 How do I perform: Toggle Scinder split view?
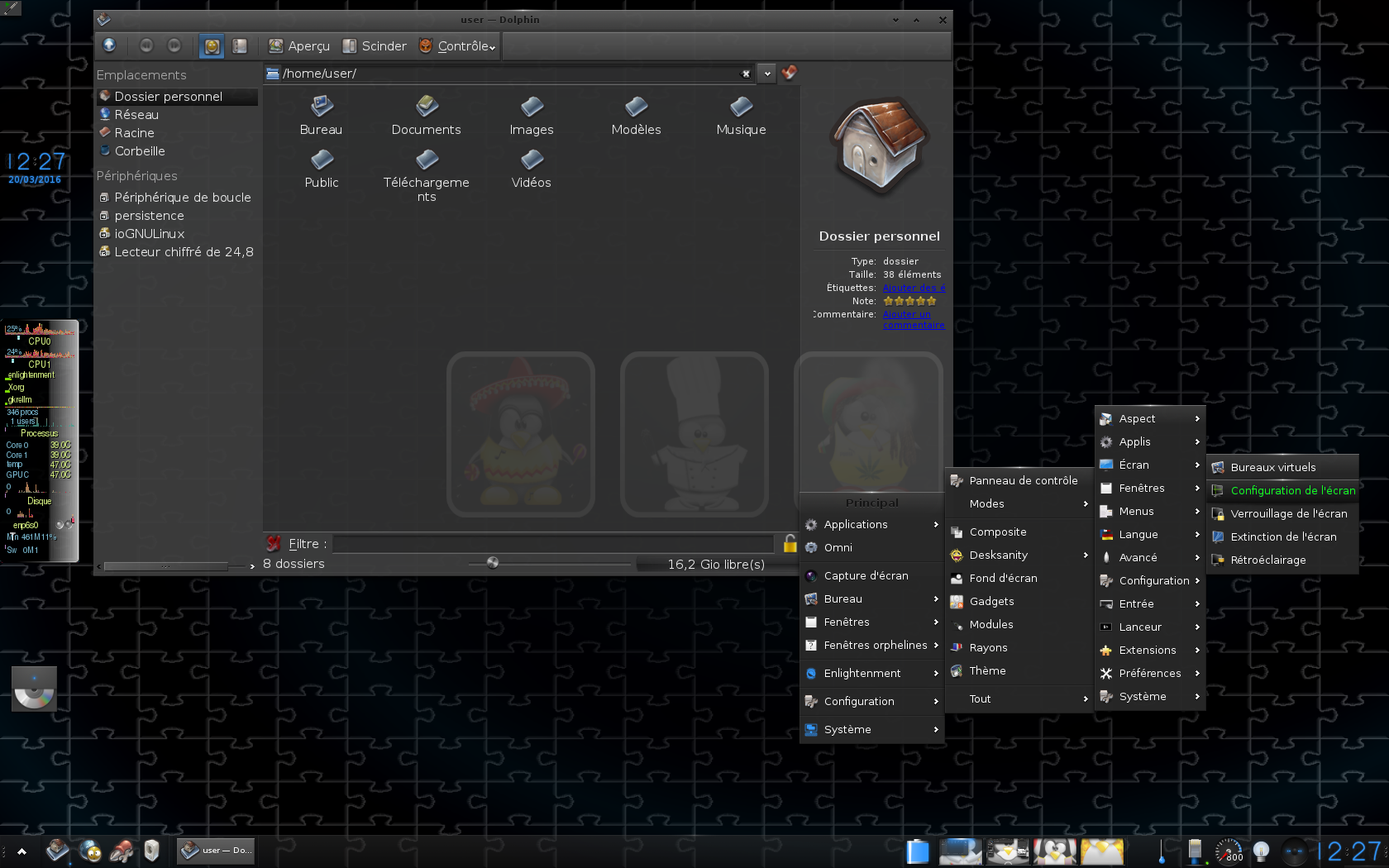375,46
